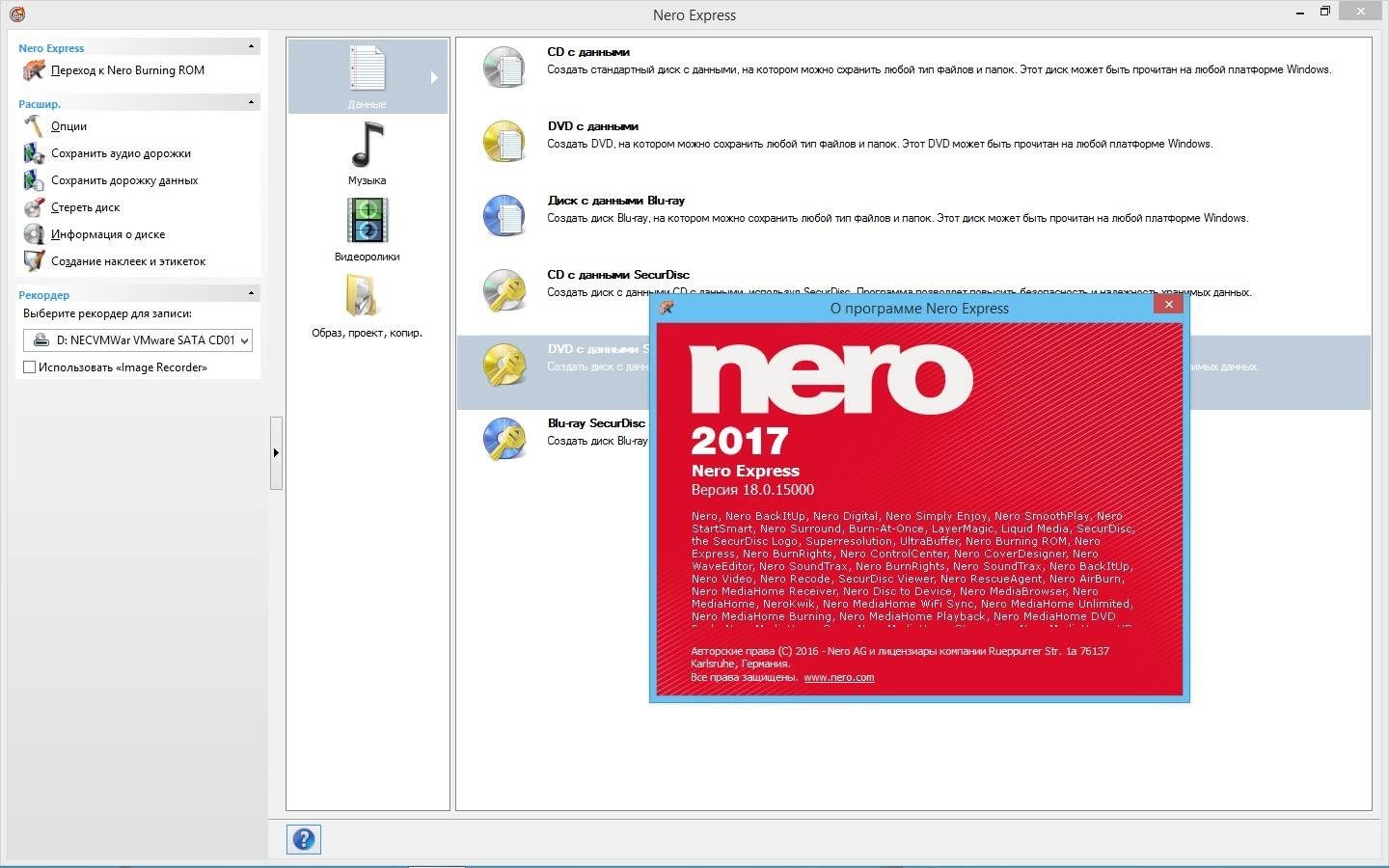Open Информация о диске
Screen dimensions: 1389x868
coord(108,234)
